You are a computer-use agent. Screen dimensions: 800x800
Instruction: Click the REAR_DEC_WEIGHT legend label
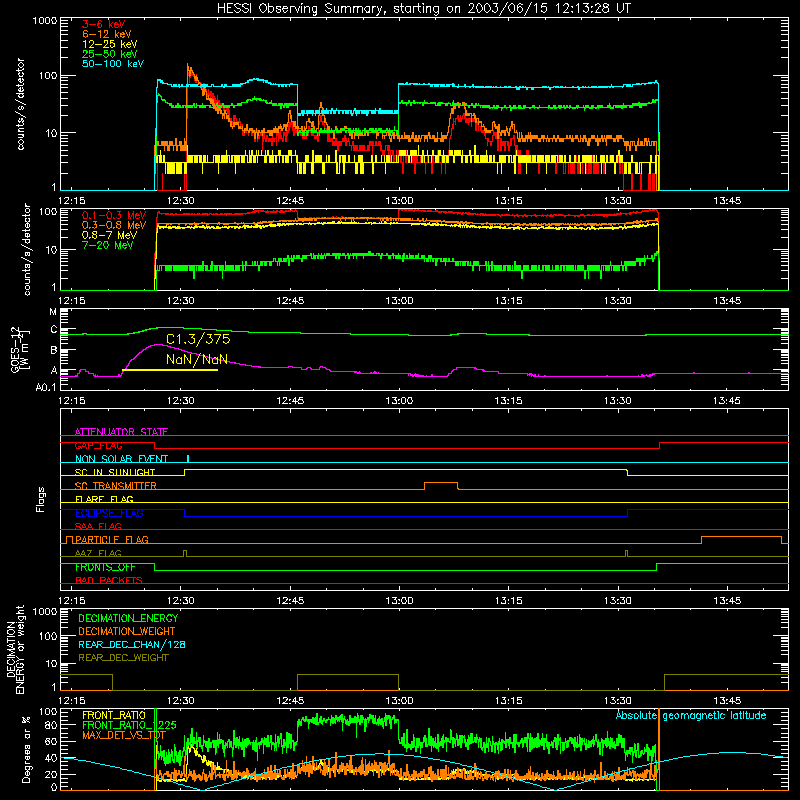tap(123, 658)
